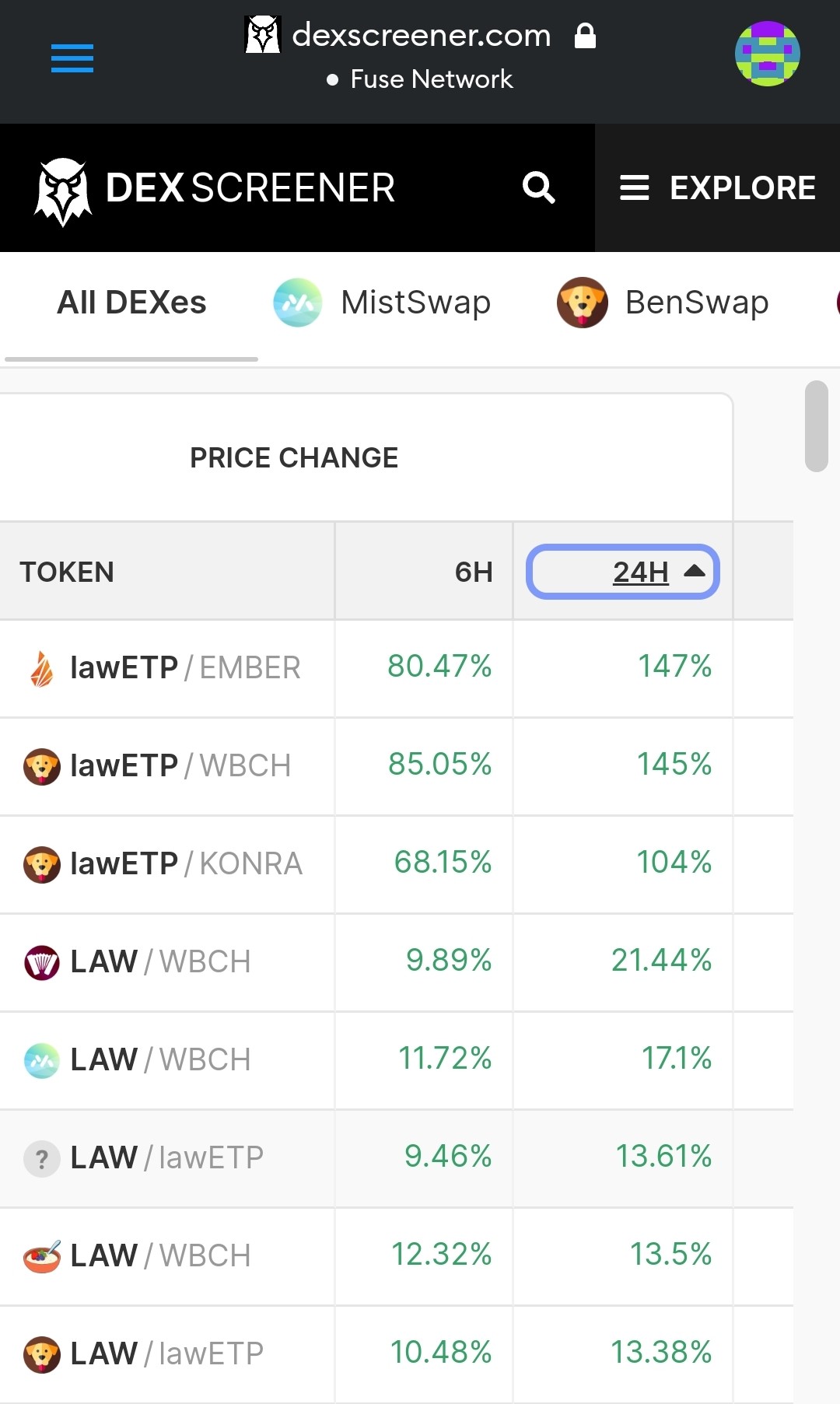Click the vertical scrollbar thumb
Screen dimensions: 840x1404
point(817,426)
